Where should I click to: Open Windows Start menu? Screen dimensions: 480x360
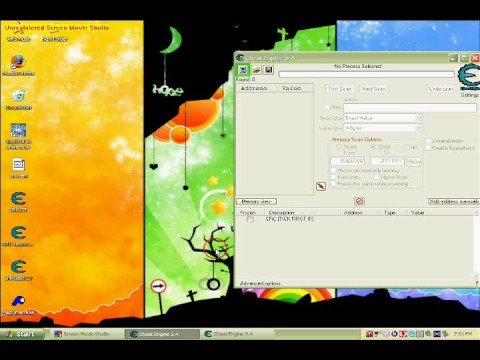[22, 334]
